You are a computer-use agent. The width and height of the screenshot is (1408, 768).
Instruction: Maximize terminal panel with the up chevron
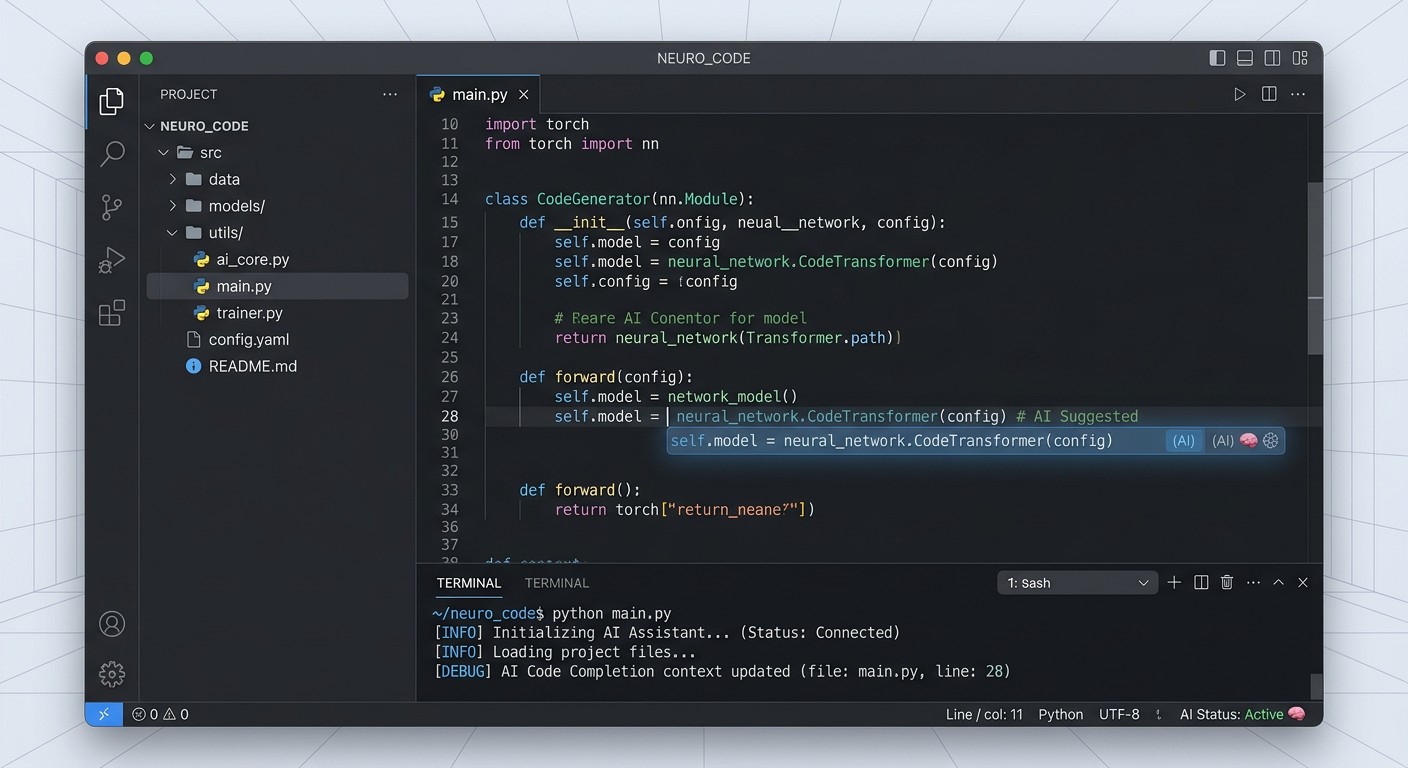tap(1278, 582)
